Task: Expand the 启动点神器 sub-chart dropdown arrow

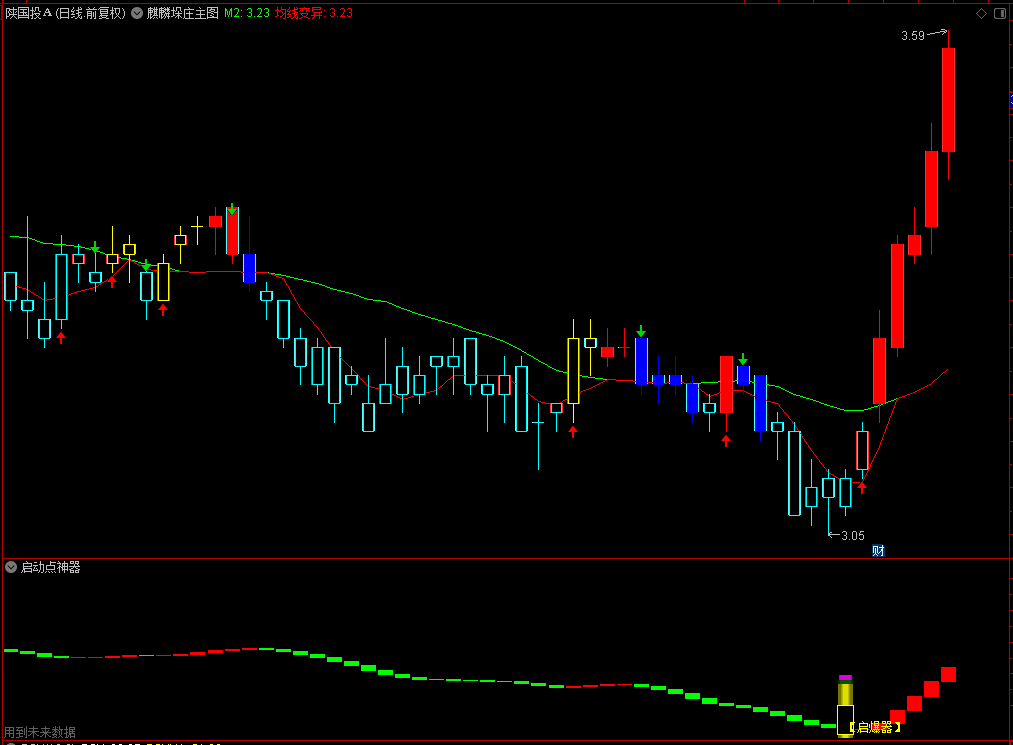Action: click(x=11, y=567)
